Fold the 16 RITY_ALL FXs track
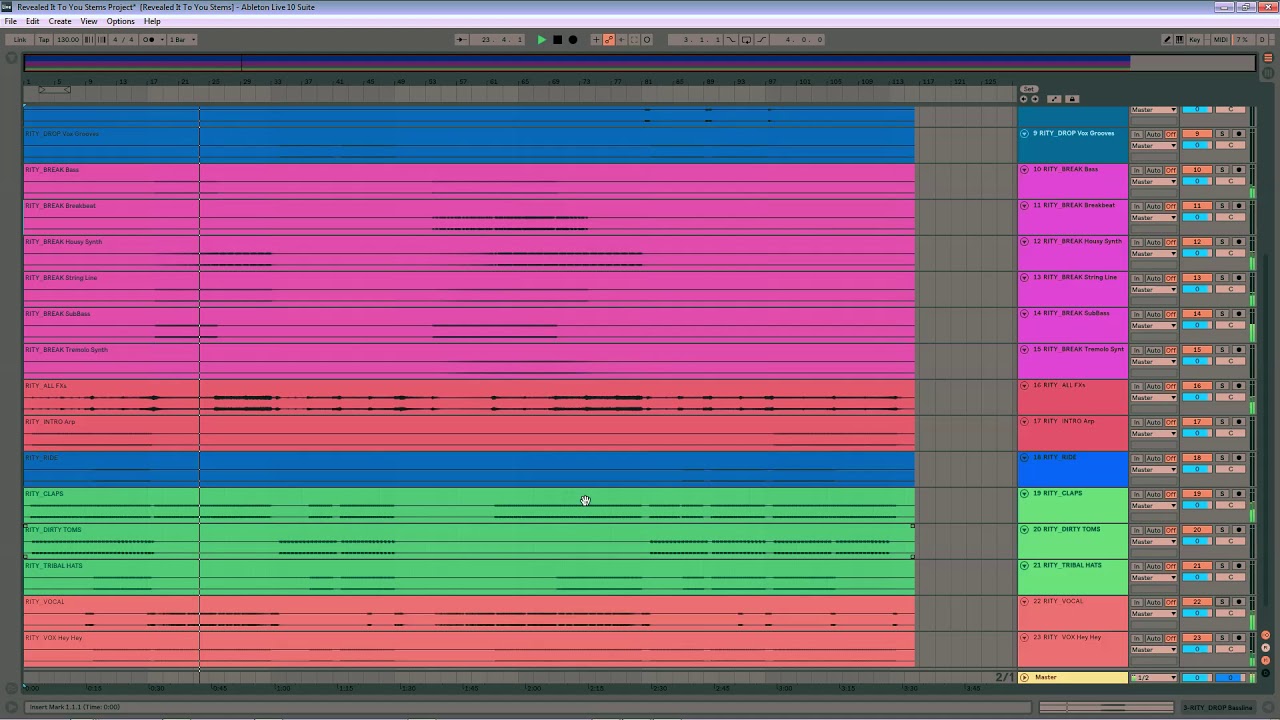This screenshot has width=1280, height=720. tap(1024, 385)
